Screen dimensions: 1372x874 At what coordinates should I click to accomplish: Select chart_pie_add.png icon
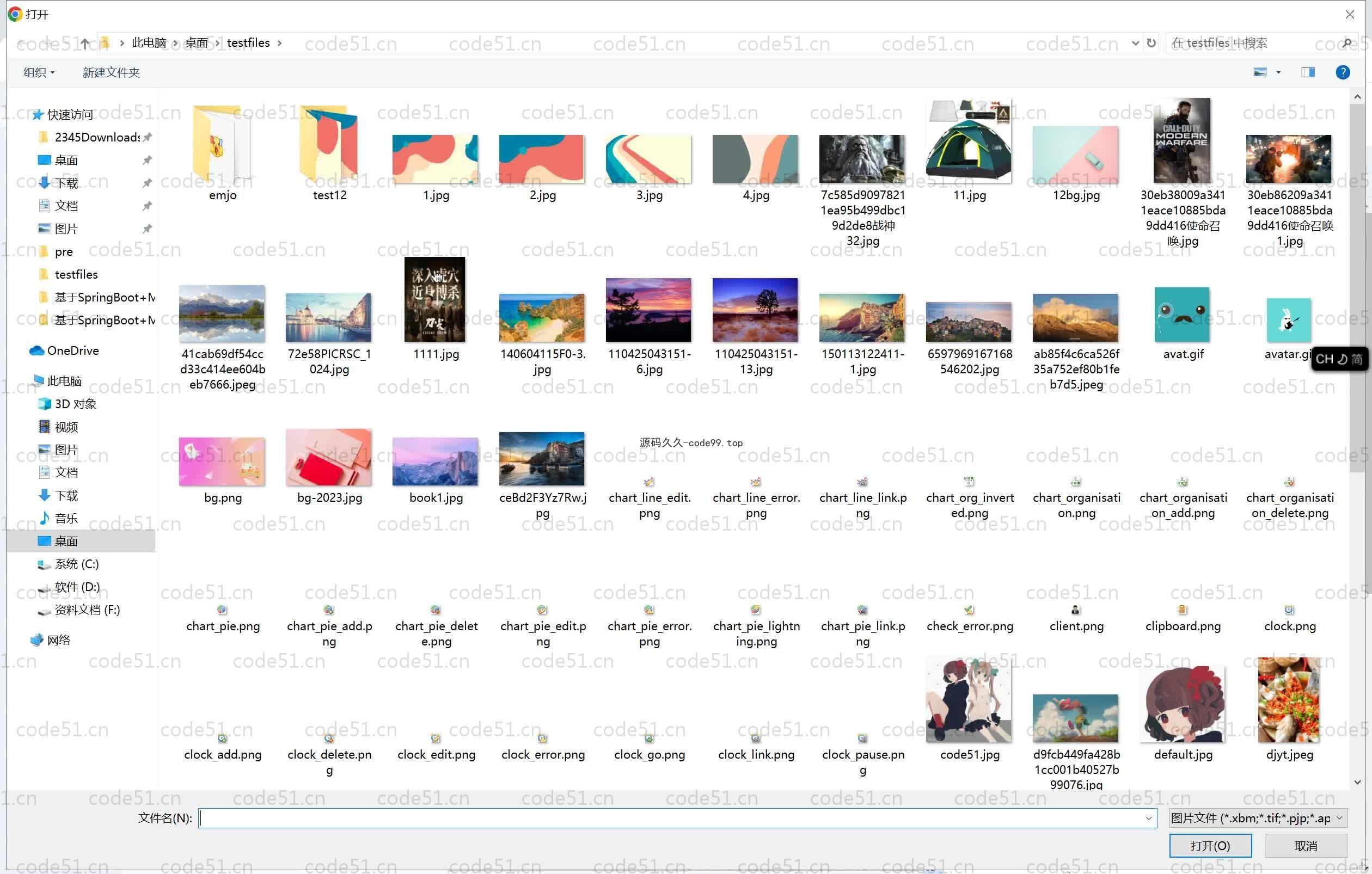(x=329, y=610)
